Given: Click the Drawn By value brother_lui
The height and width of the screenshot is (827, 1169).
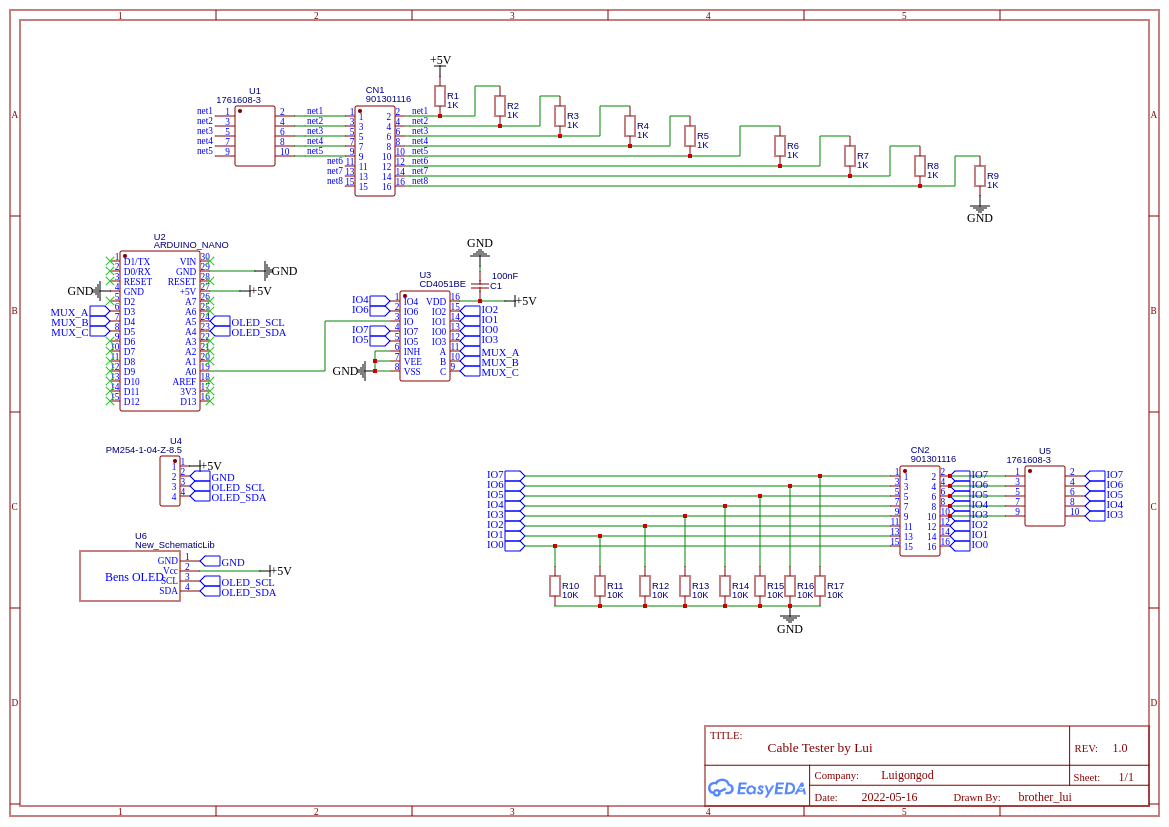Looking at the screenshot, I should [1044, 797].
